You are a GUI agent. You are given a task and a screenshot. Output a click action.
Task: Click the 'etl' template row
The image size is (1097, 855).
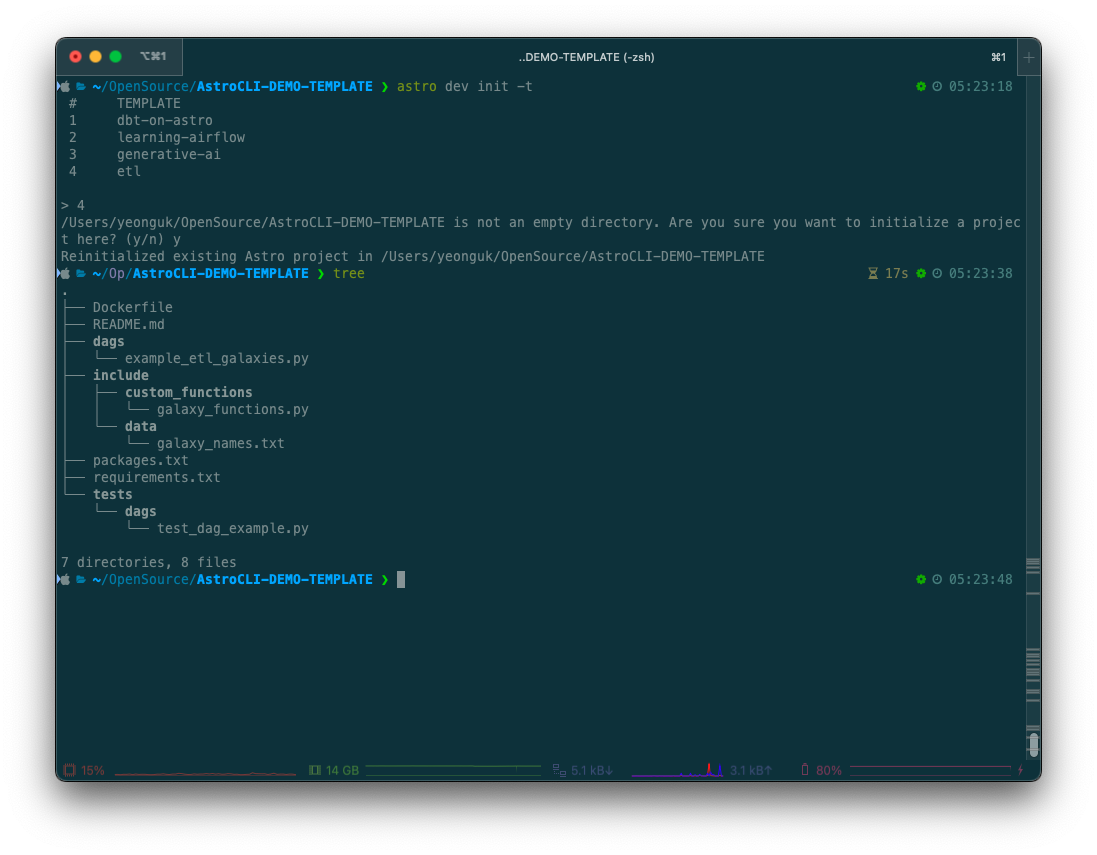pos(129,171)
